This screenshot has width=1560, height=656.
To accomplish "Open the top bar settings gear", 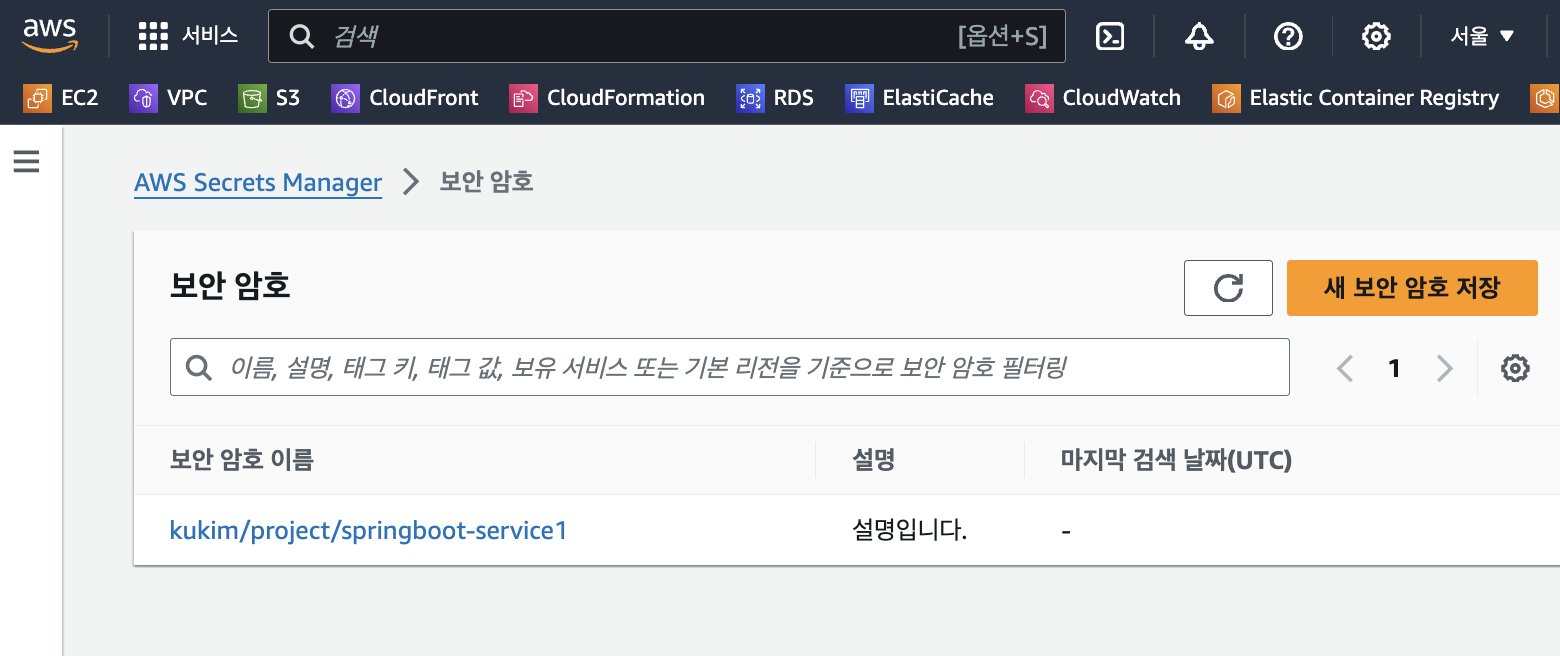I will point(1376,37).
